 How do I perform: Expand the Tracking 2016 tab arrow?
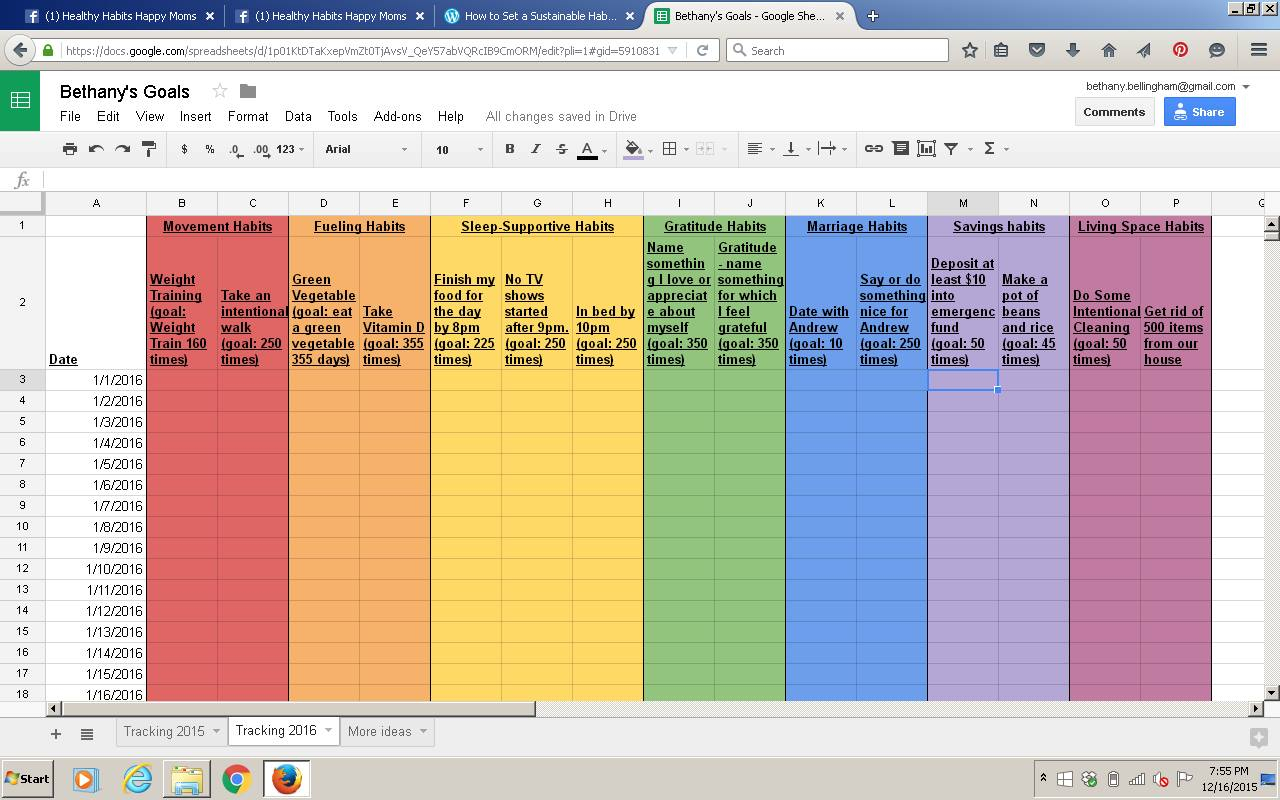327,731
